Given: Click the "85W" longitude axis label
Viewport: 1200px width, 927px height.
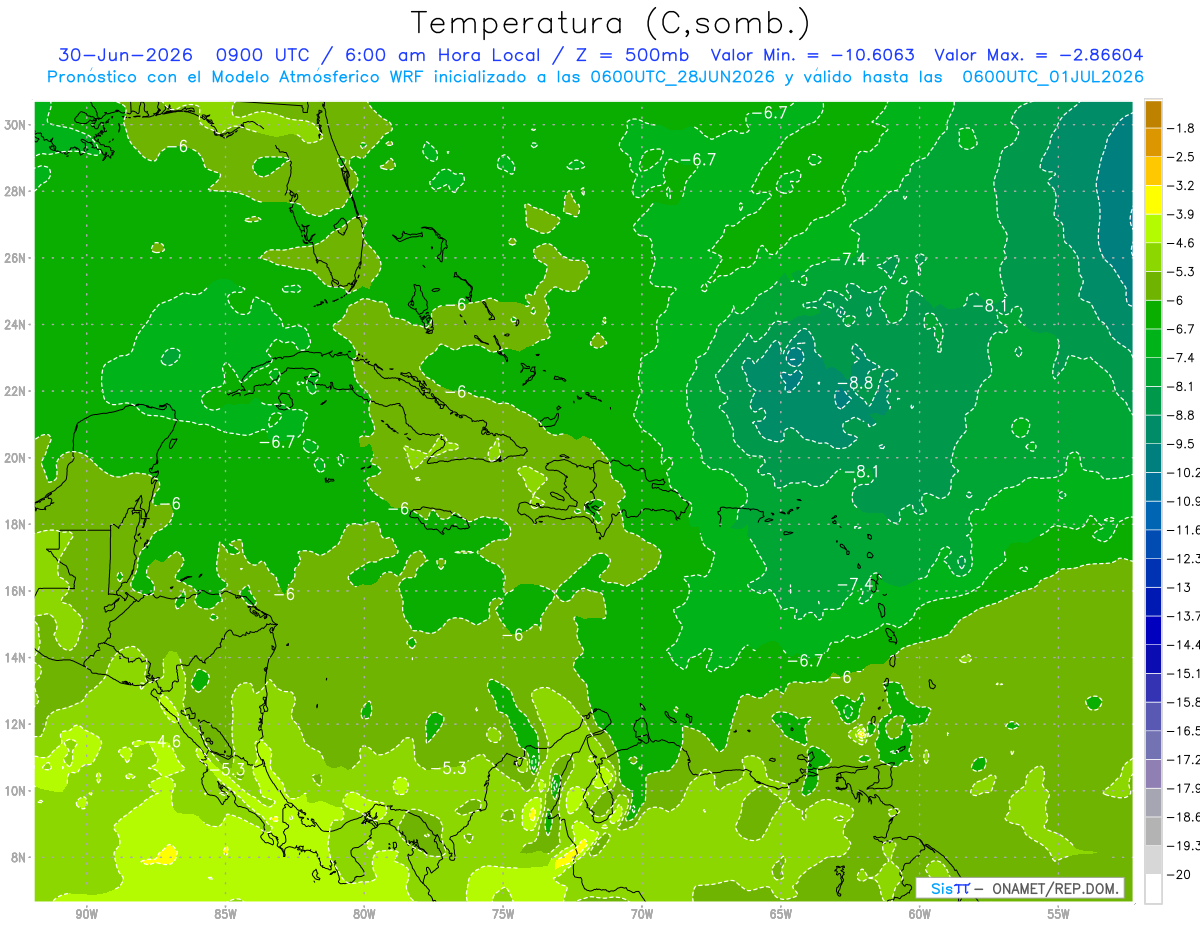Looking at the screenshot, I should (226, 914).
